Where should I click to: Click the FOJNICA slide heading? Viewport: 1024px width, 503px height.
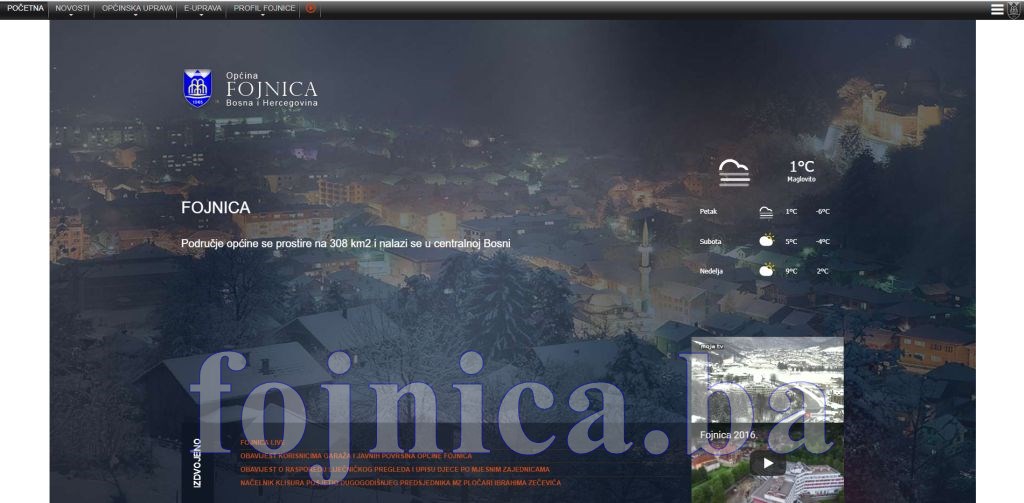(215, 208)
